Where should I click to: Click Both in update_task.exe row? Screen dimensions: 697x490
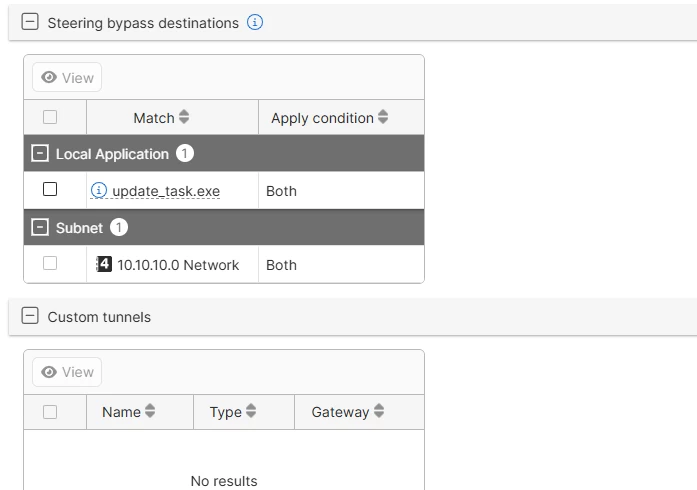click(x=281, y=191)
